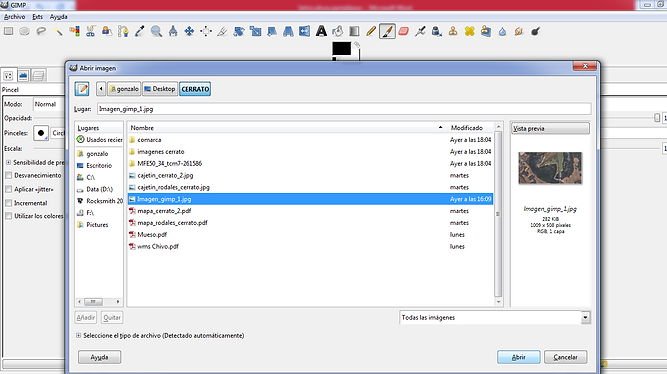Viewport: 667px width, 374px height.
Task: Select the Select by Color tool
Action: 74,31
